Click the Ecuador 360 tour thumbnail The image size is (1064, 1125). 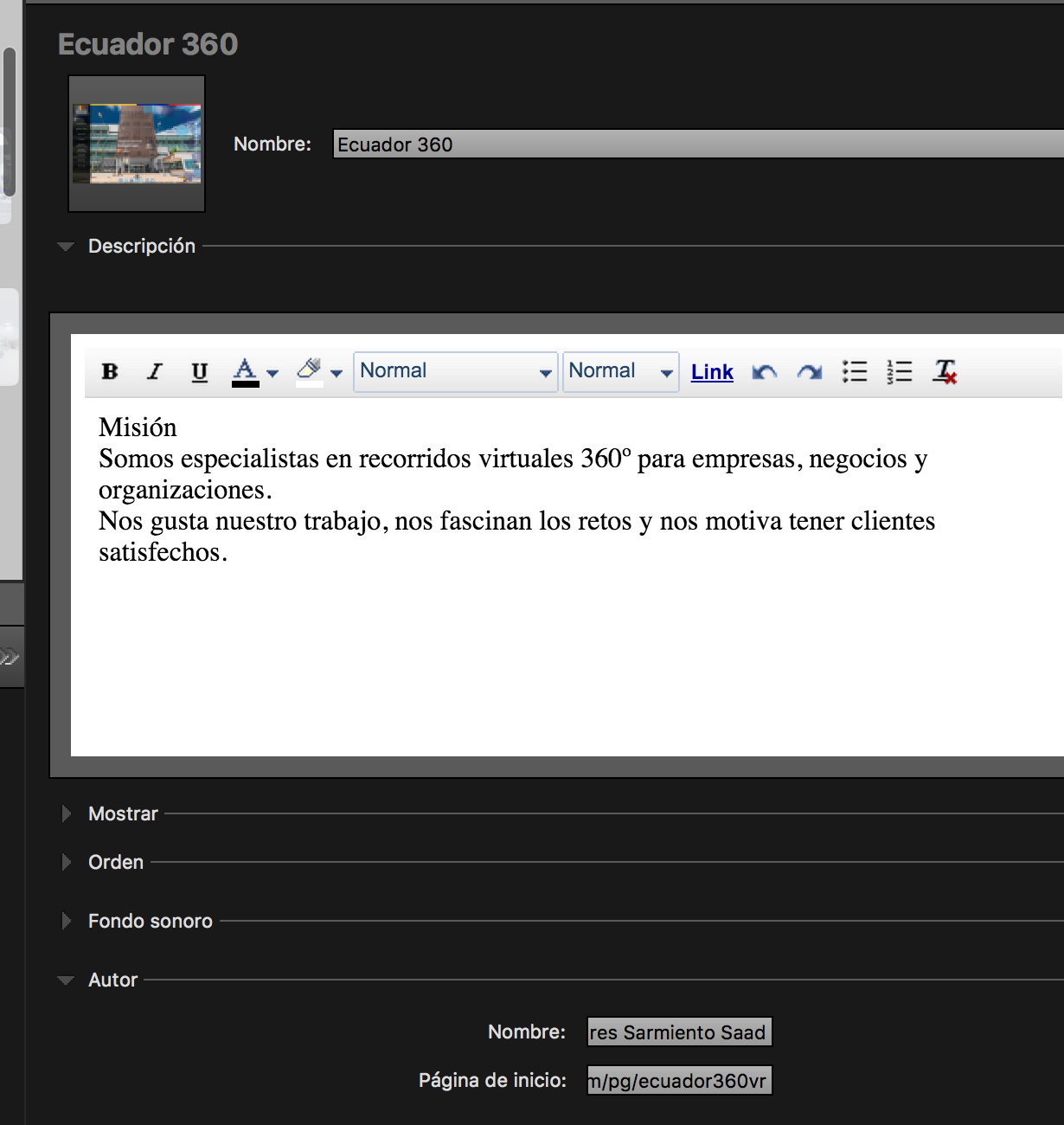tap(137, 144)
